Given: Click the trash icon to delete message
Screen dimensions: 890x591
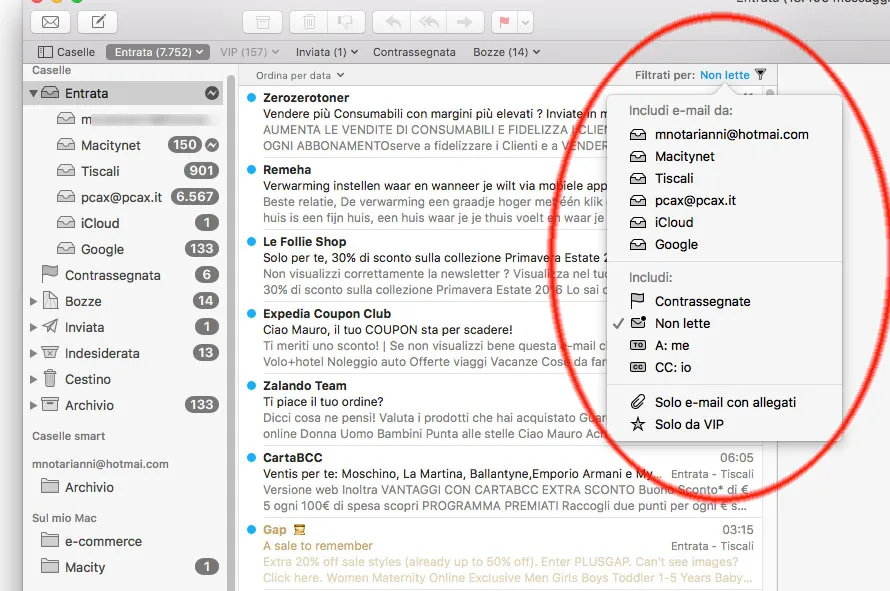Looking at the screenshot, I should (x=309, y=20).
